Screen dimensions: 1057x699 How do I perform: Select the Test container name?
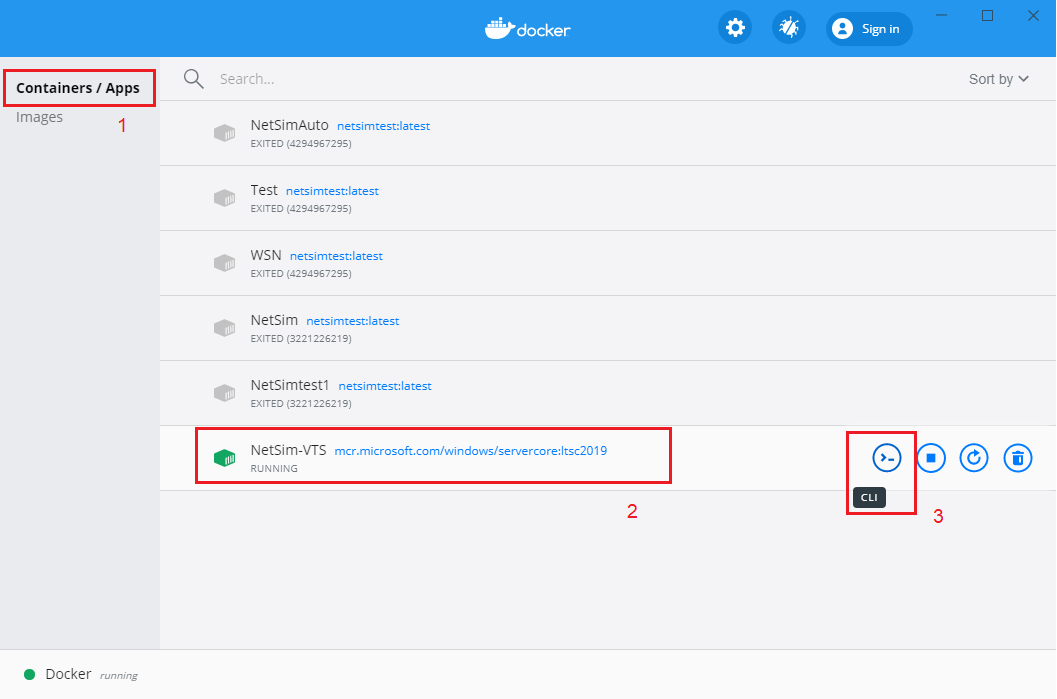(264, 190)
